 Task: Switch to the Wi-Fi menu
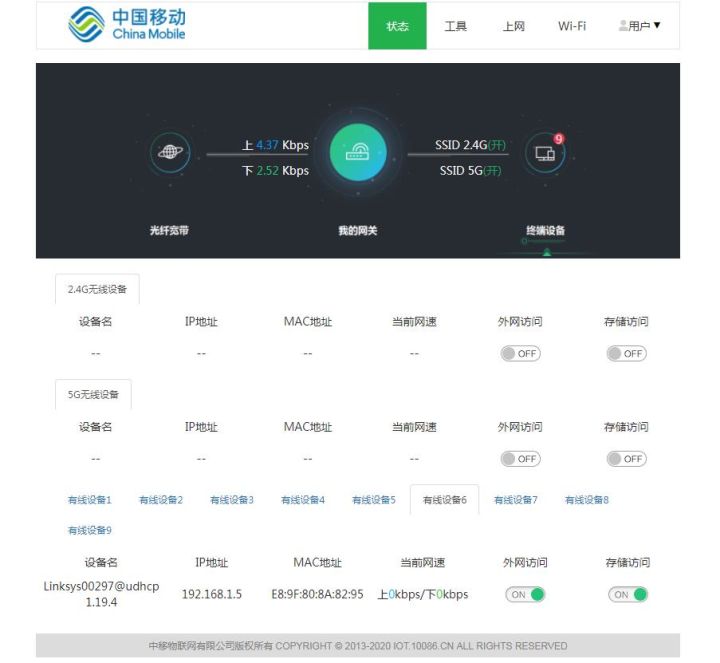(572, 26)
